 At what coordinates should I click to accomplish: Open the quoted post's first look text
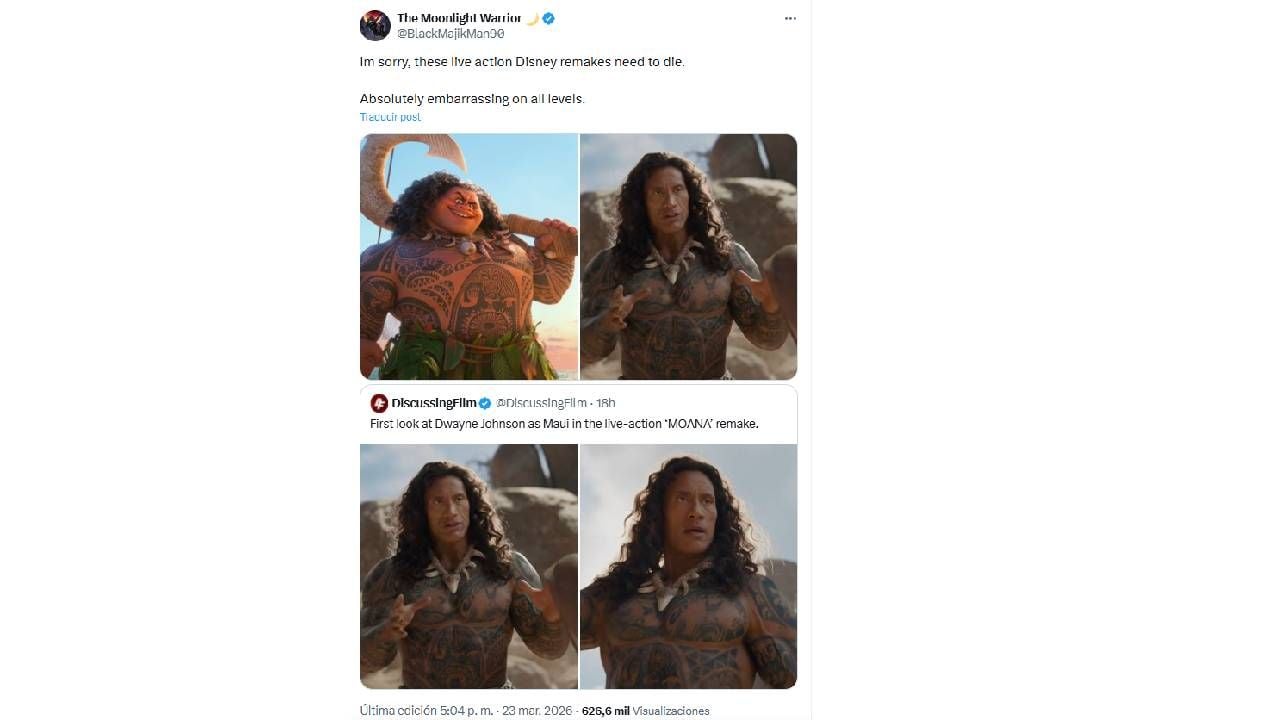click(565, 424)
